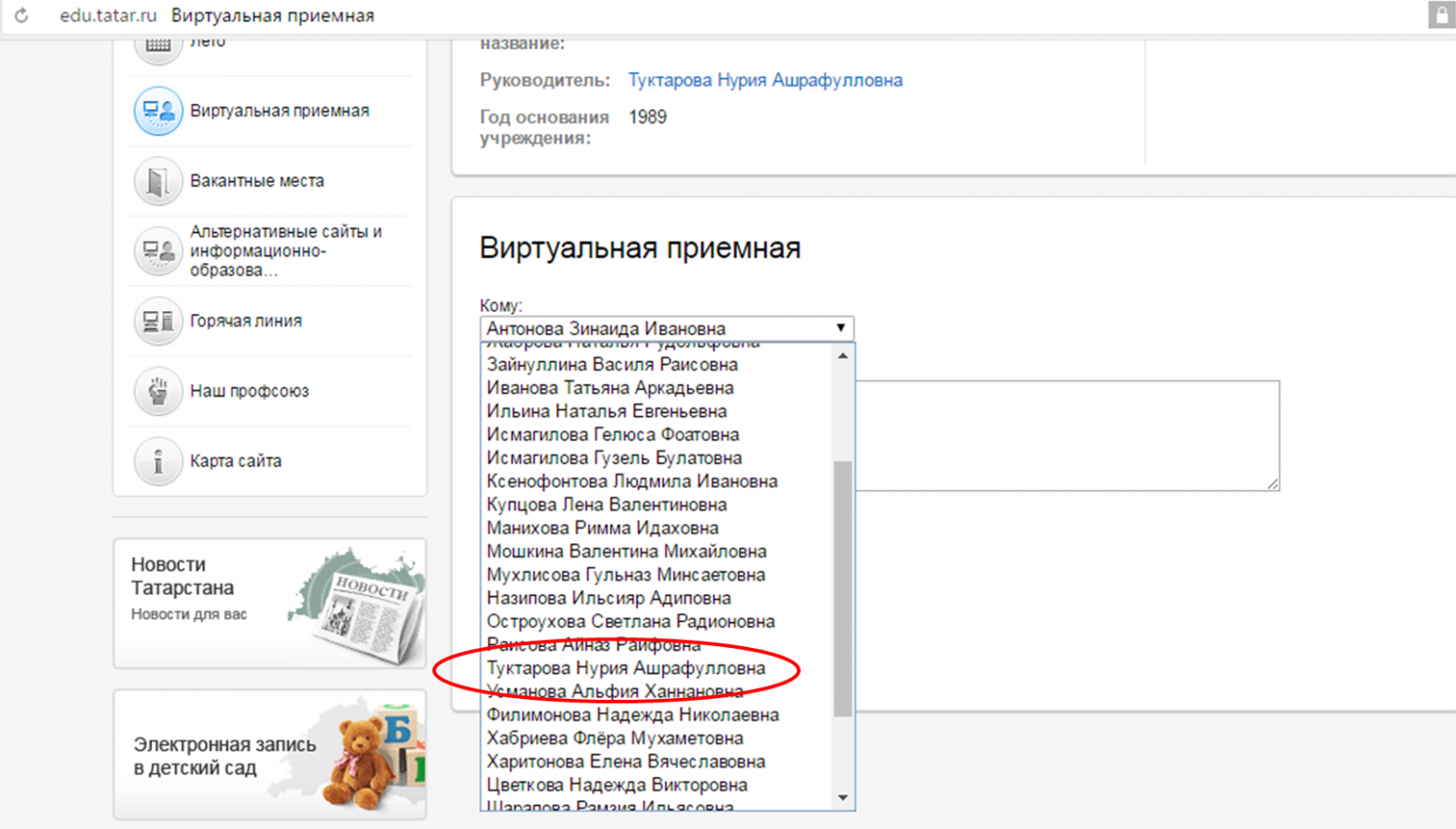Choose Филимонова Надежда Николаевна in the dropdown
This screenshot has width=1456, height=829.
632,715
